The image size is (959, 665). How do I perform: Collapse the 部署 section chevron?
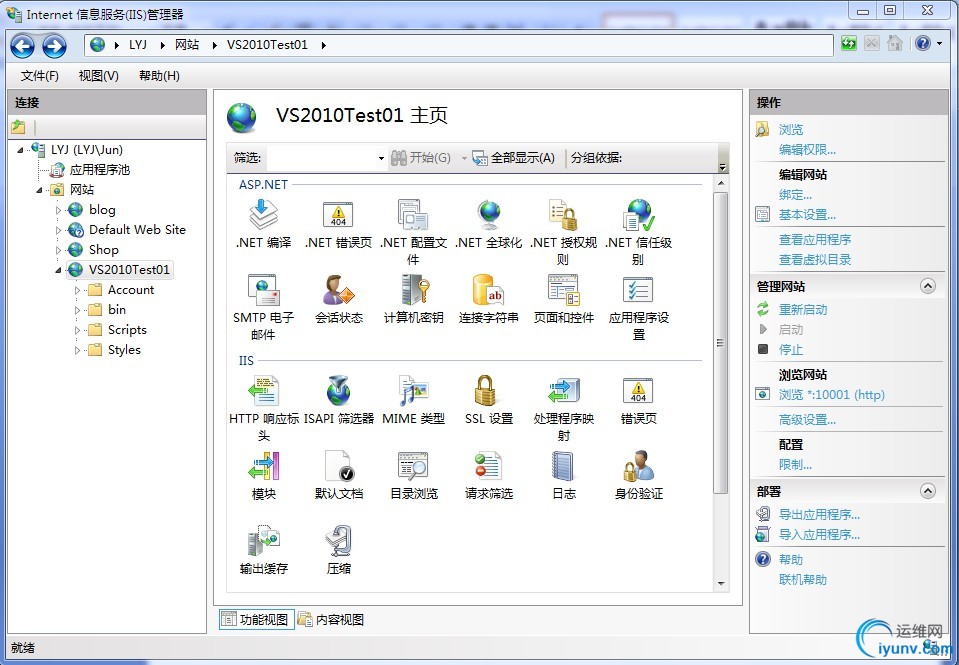(x=928, y=491)
